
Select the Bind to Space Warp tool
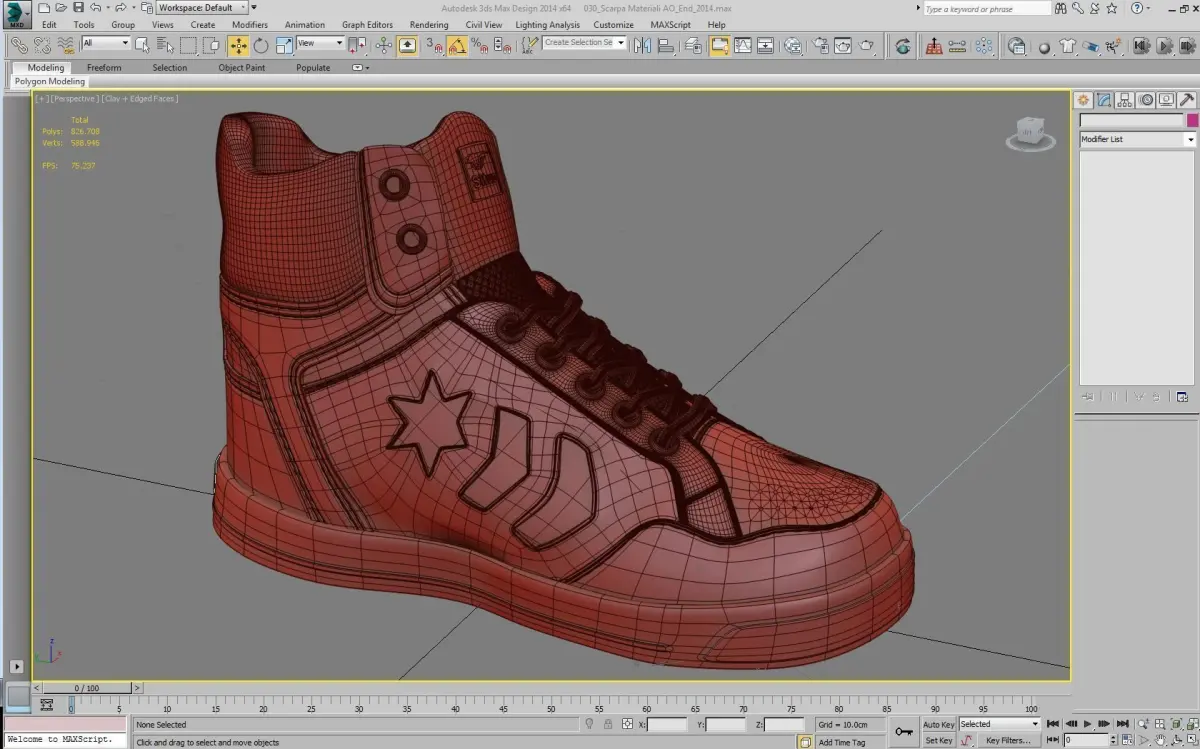65,45
